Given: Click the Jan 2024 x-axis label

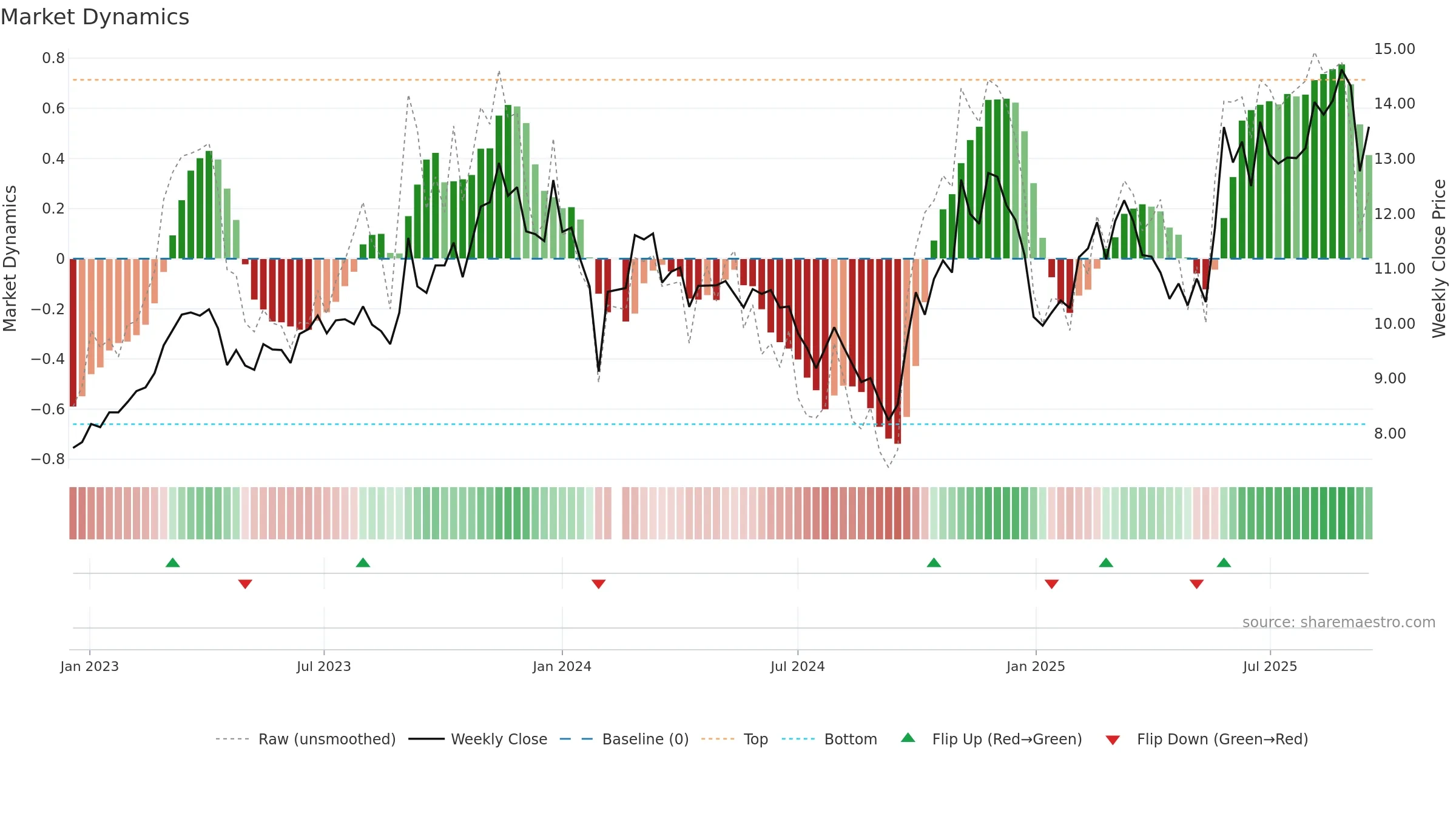Looking at the screenshot, I should tap(562, 666).
